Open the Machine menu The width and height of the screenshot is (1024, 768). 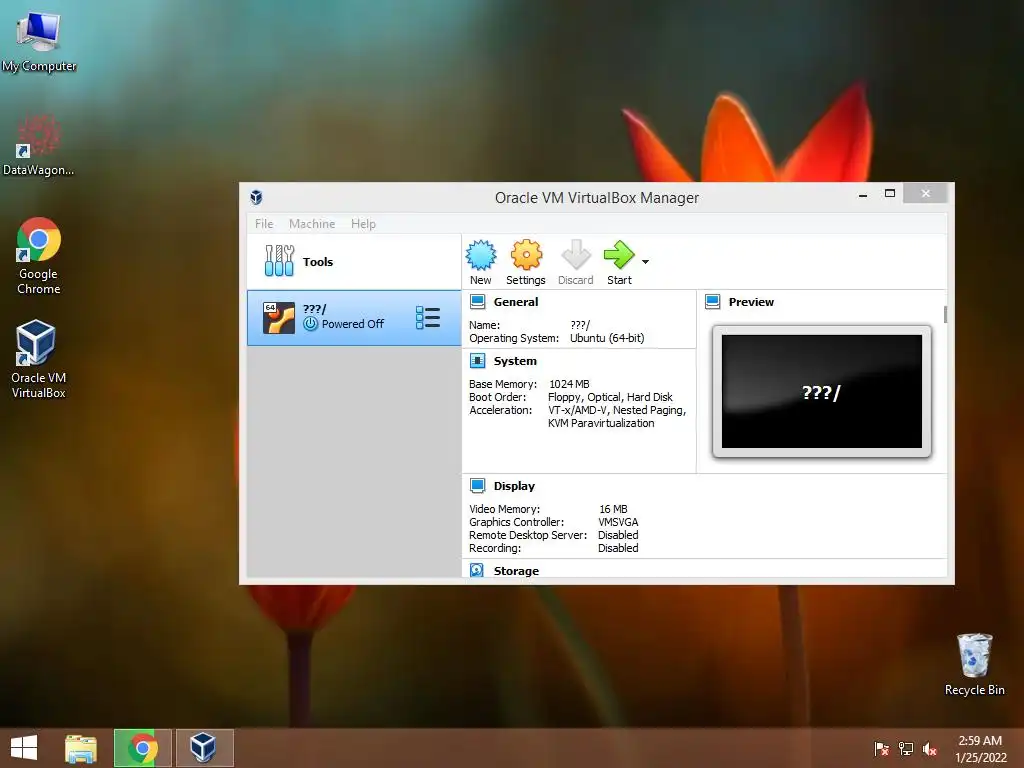pos(312,224)
